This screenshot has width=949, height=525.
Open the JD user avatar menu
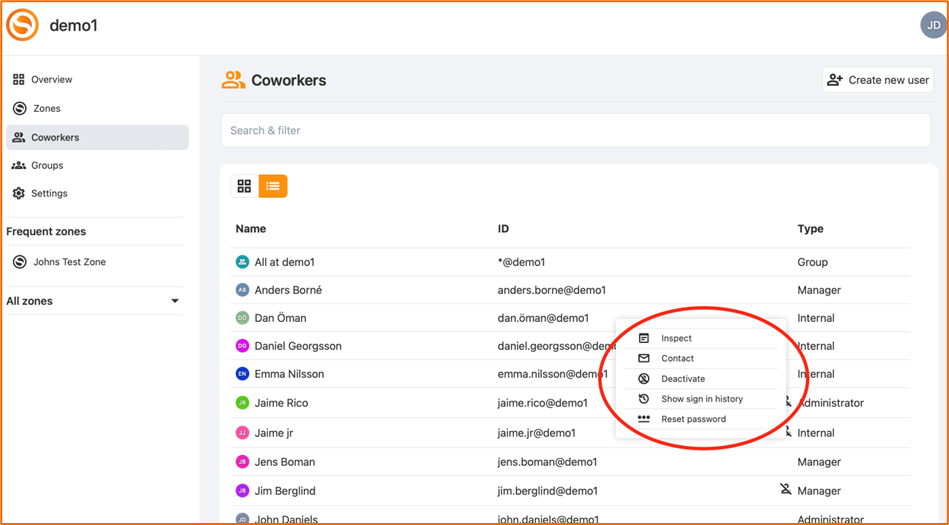click(x=932, y=26)
